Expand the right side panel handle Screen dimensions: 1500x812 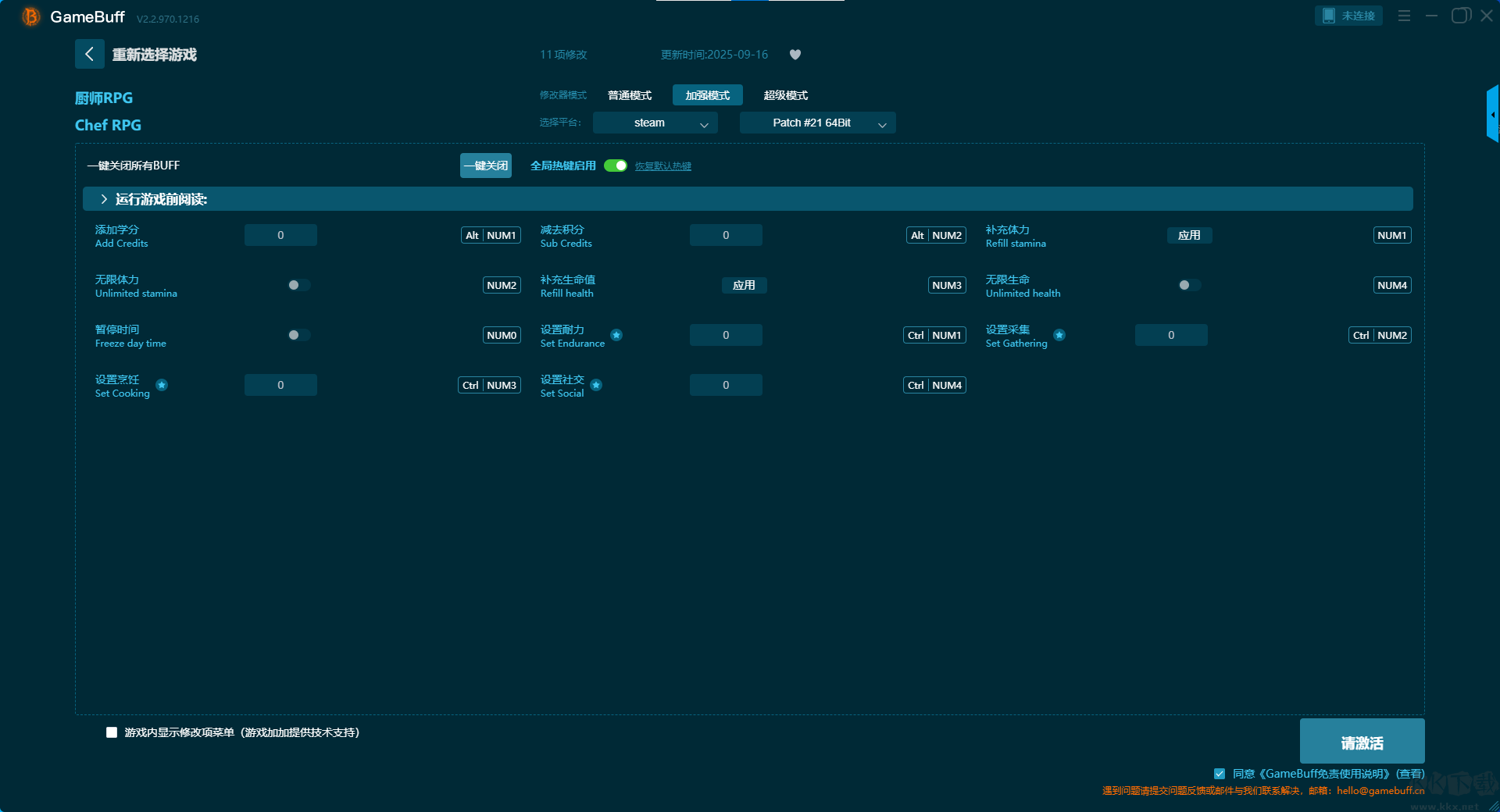click(x=1492, y=115)
